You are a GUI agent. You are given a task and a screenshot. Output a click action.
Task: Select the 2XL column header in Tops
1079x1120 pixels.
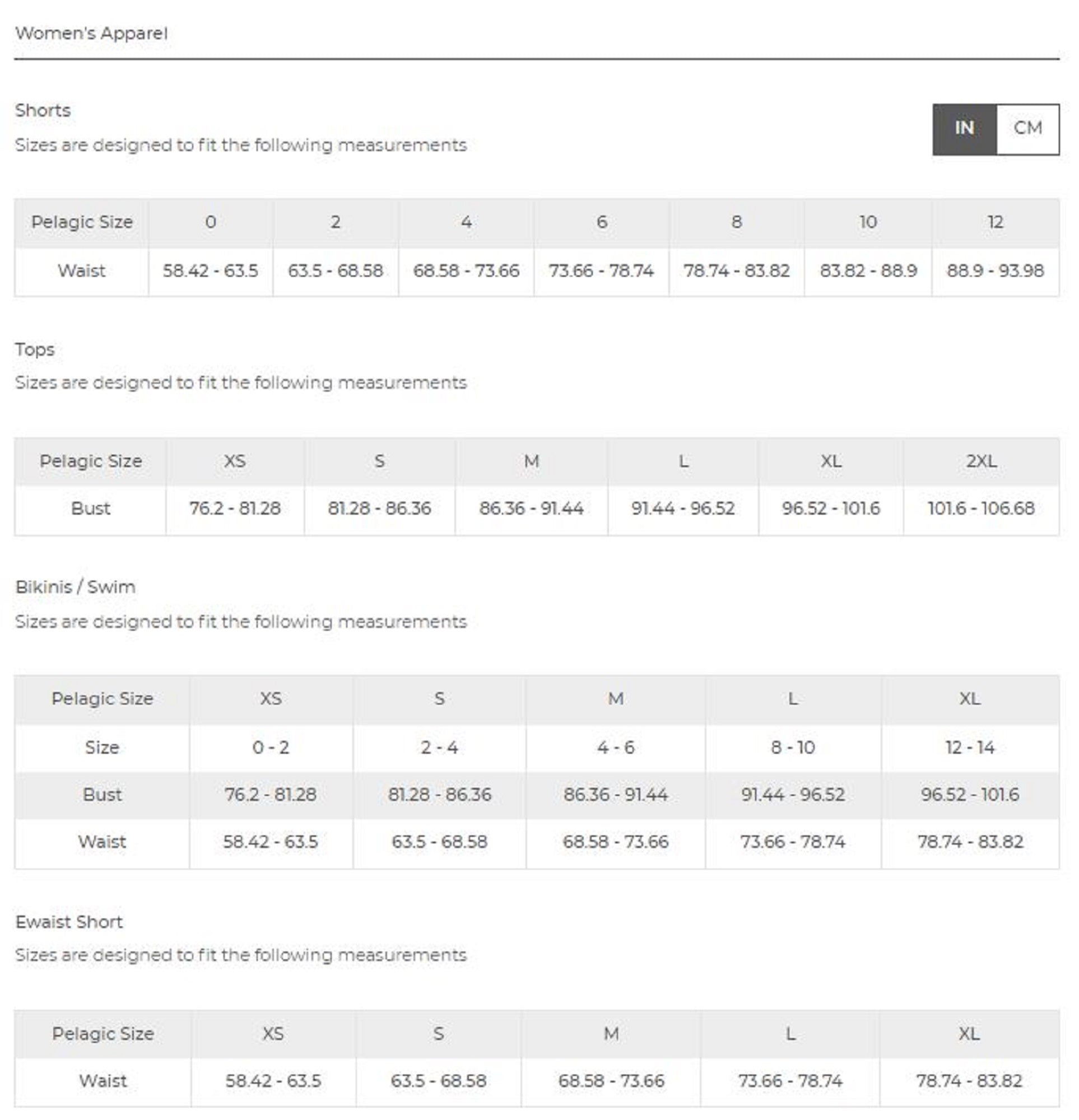coord(981,461)
